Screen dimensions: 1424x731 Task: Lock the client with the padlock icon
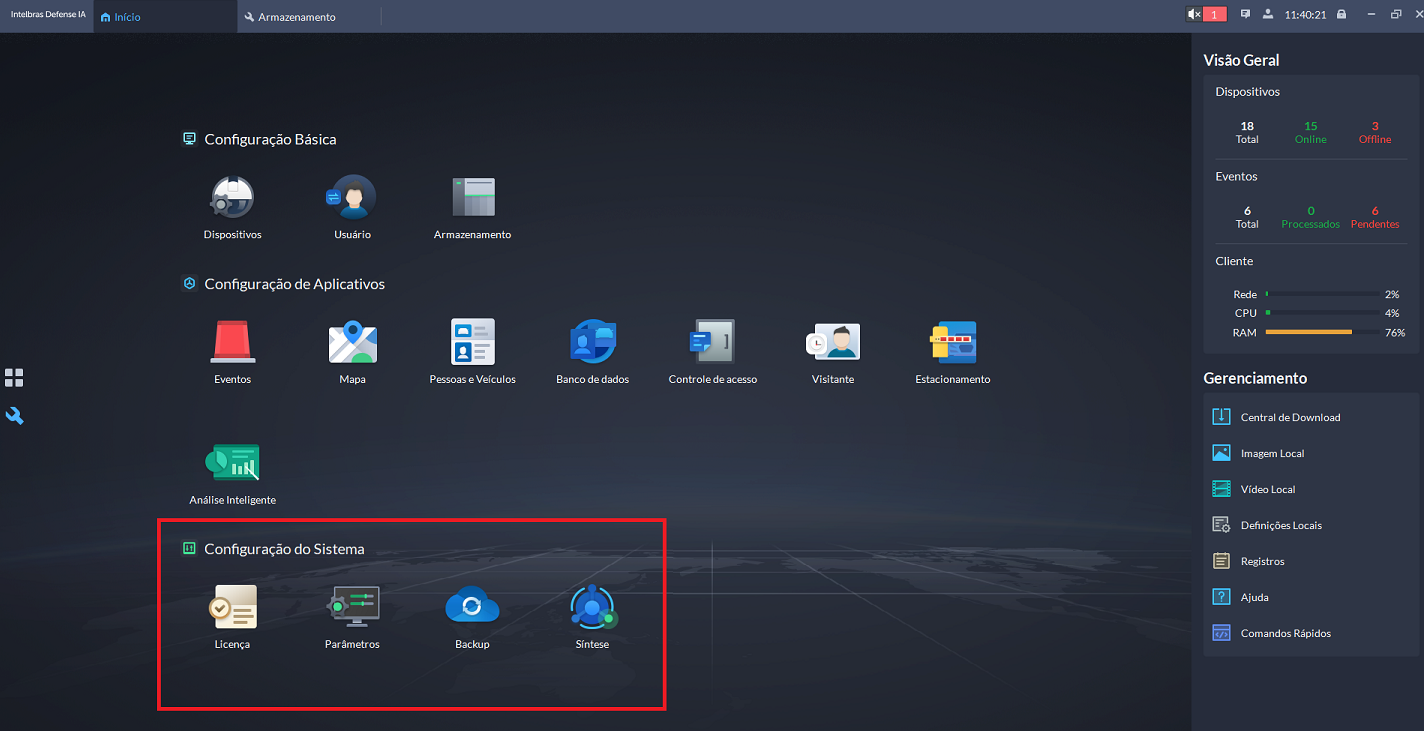(1341, 15)
